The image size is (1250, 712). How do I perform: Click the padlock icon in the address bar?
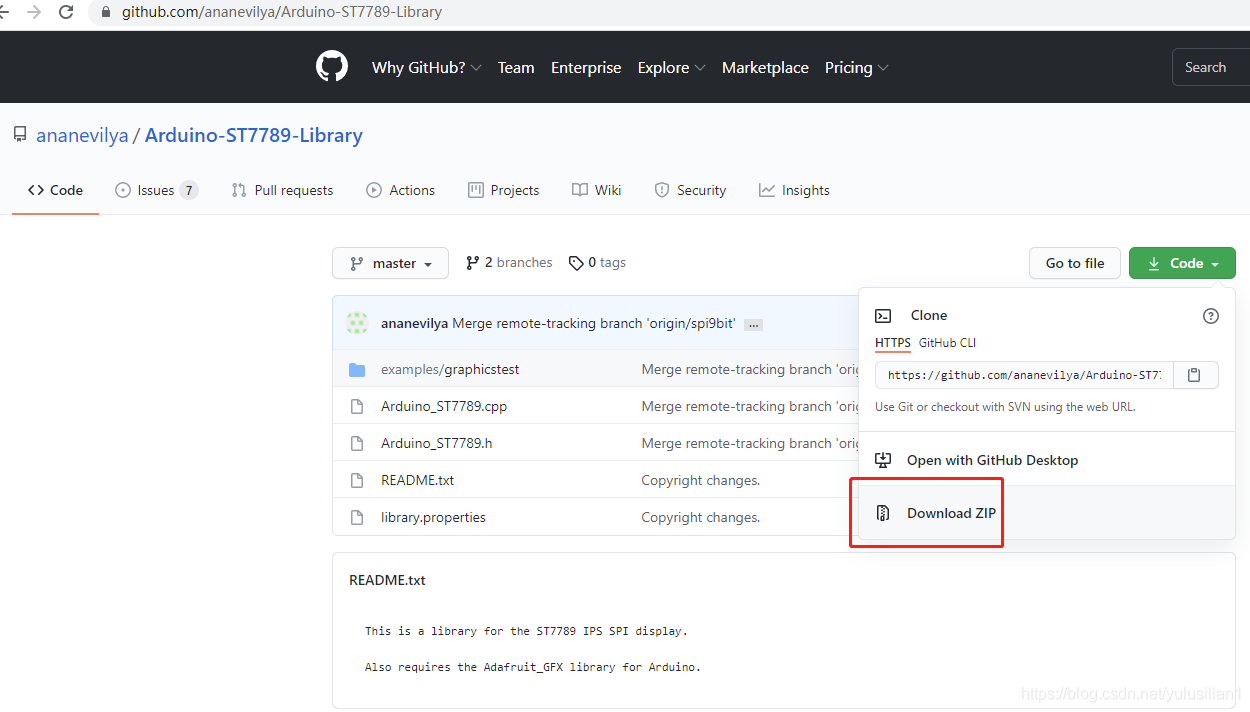point(107,12)
